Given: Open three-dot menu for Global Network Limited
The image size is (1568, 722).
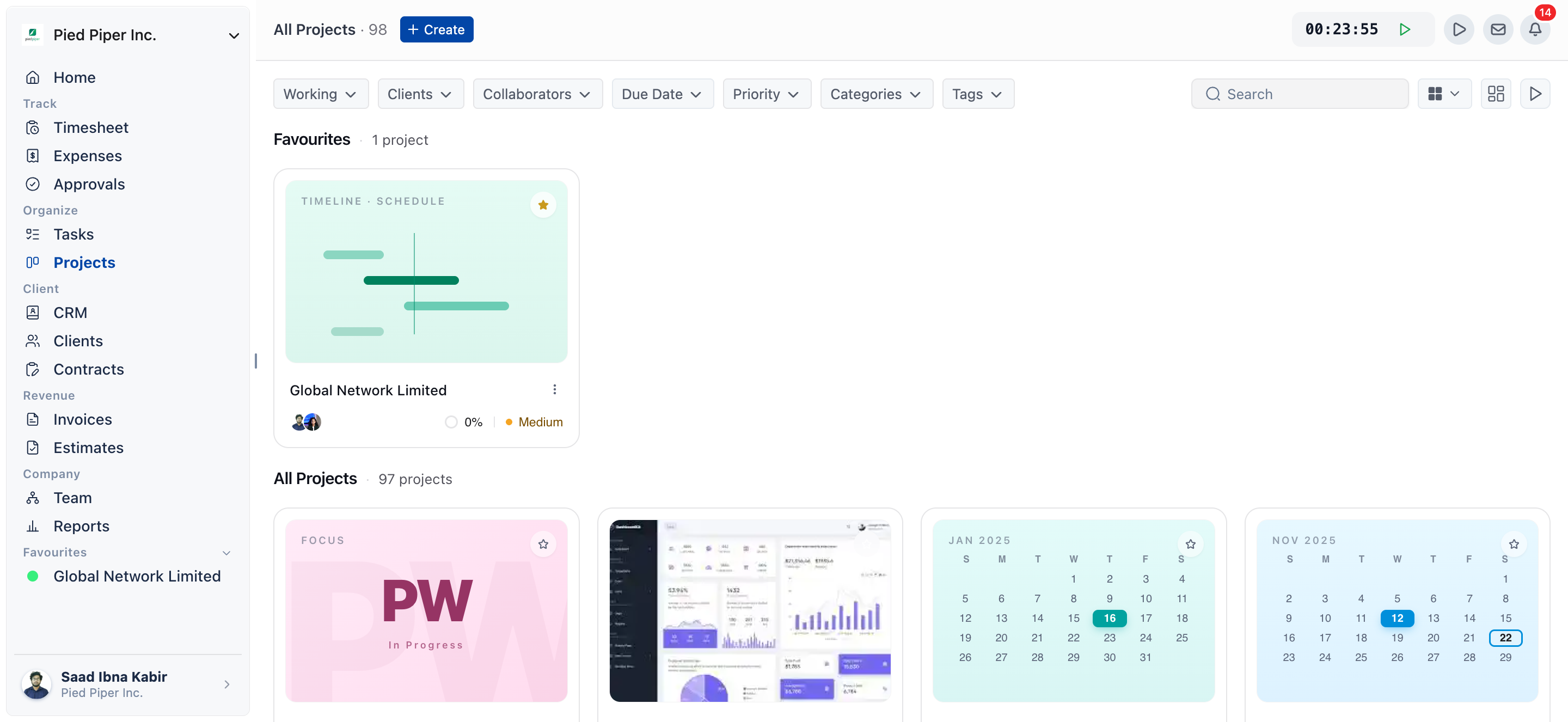Looking at the screenshot, I should (554, 390).
